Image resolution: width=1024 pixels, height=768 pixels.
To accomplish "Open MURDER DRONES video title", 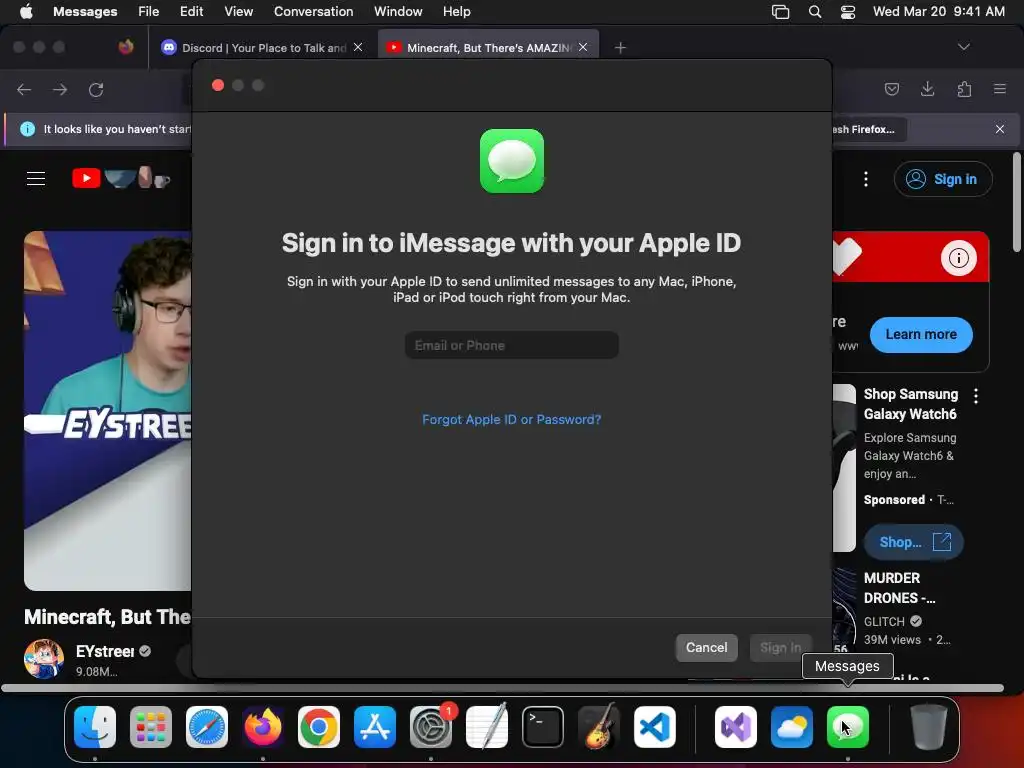I will (899, 588).
